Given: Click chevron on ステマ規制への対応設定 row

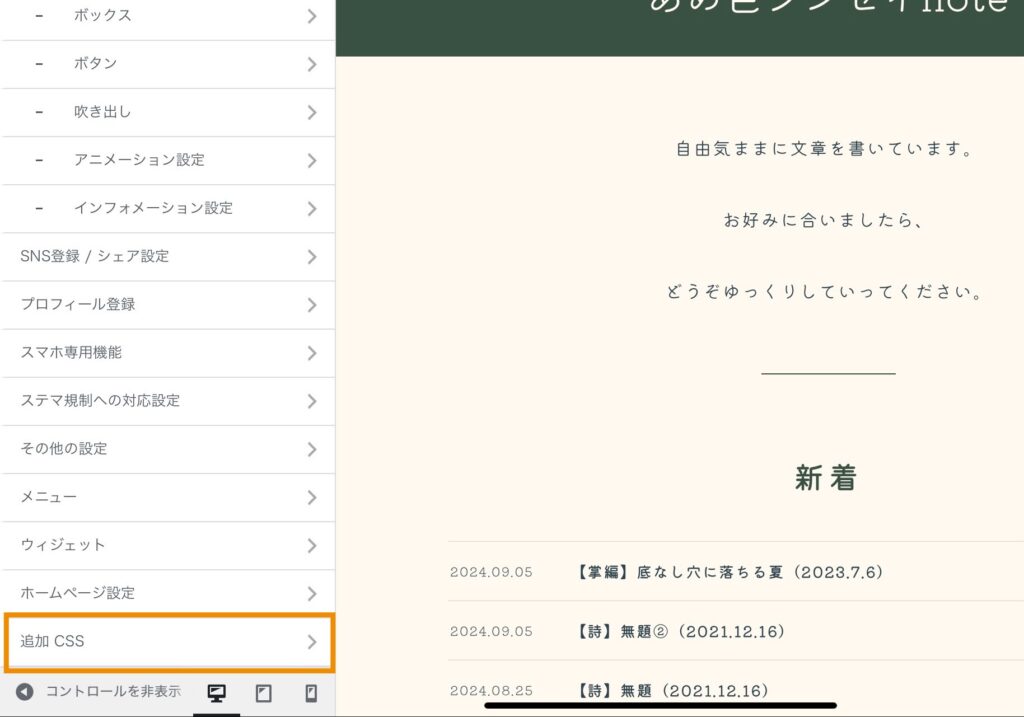Looking at the screenshot, I should click(312, 402).
